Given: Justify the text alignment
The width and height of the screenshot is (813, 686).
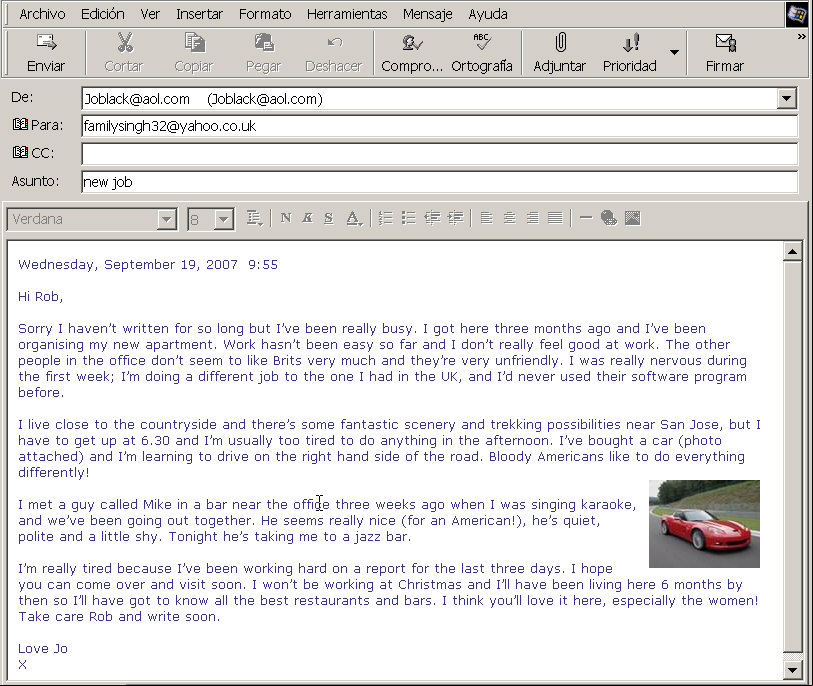Looking at the screenshot, I should coord(555,218).
